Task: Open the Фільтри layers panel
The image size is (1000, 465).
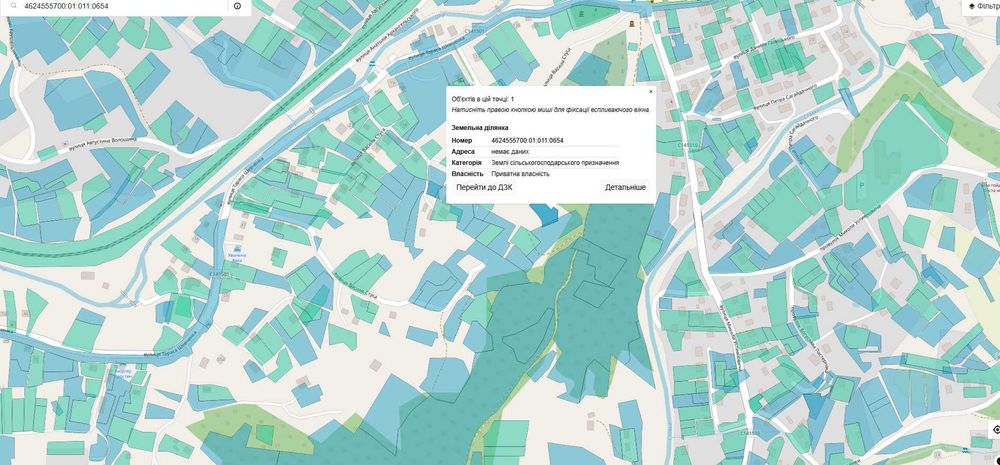Action: coord(983,6)
